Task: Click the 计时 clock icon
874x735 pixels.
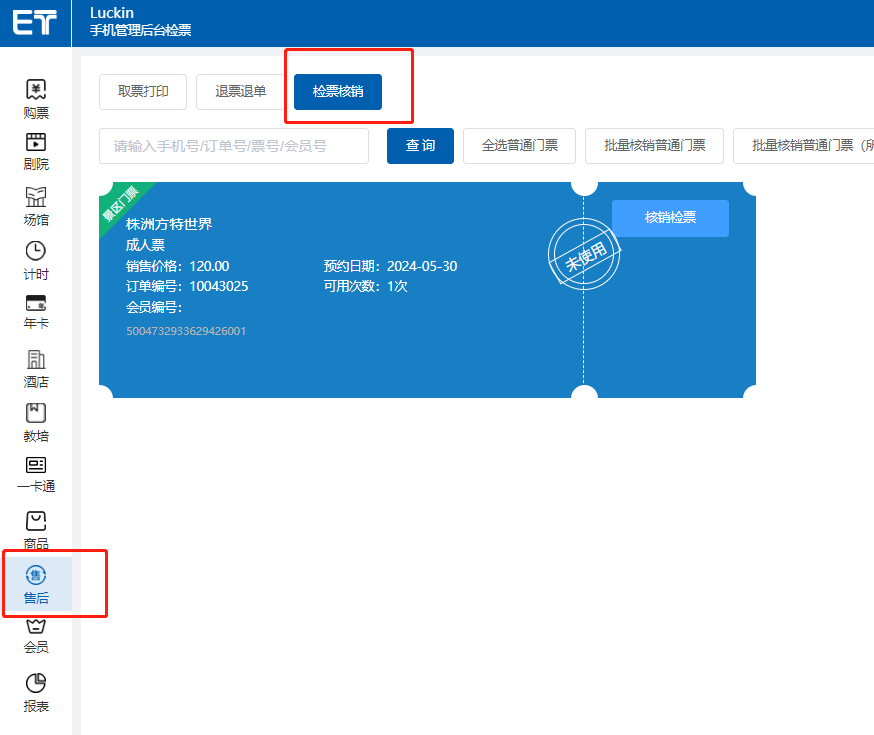Action: [x=36, y=251]
